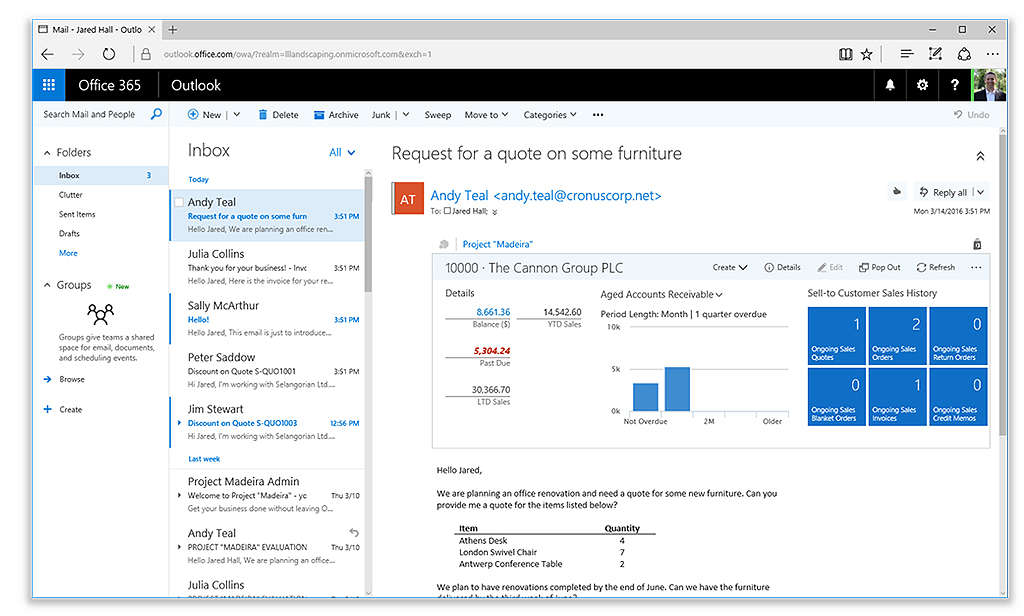Click the search magnifier icon
Image resolution: width=1024 pixels, height=616 pixels.
click(156, 114)
